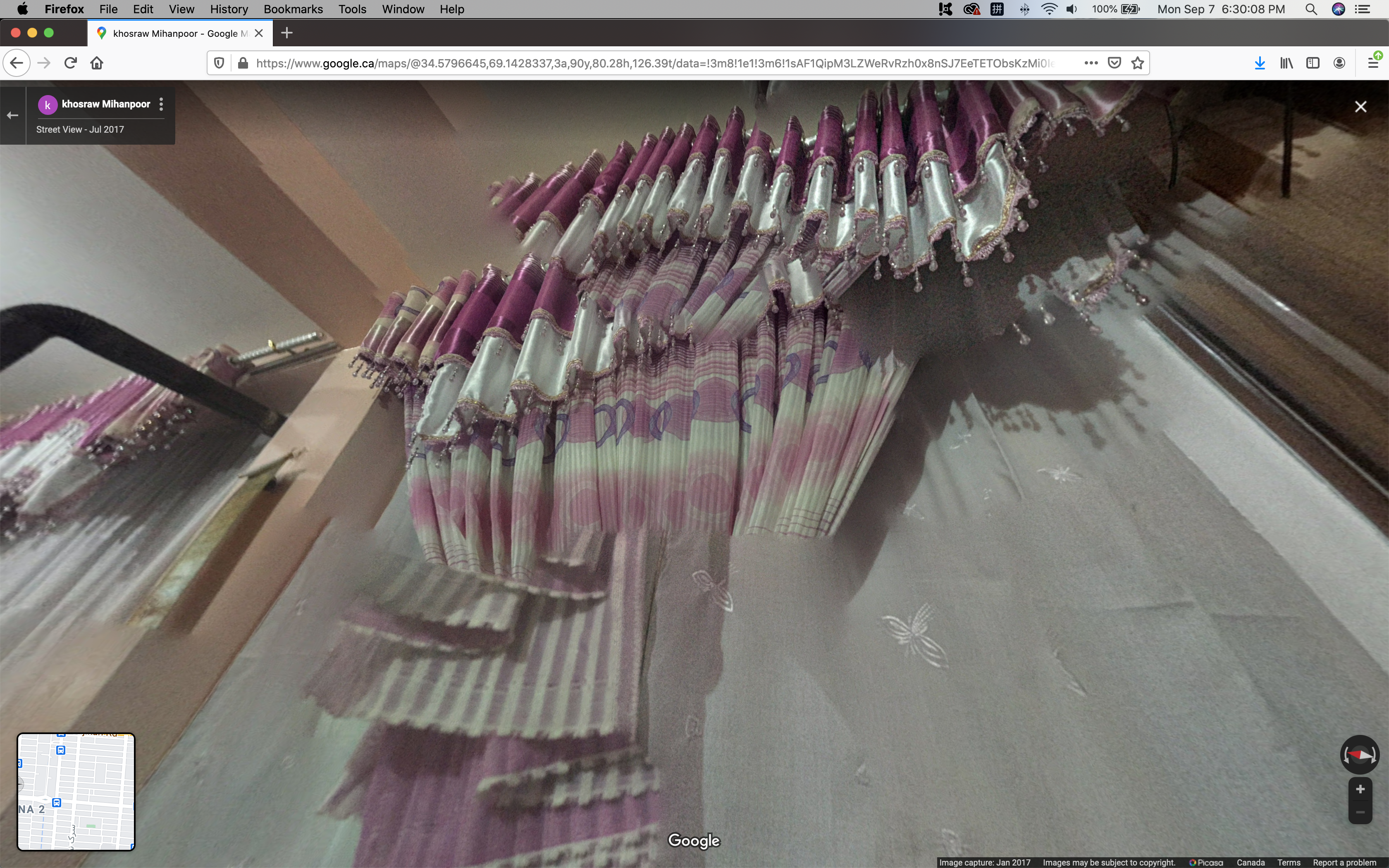The image size is (1389, 868).
Task: Zoom out with the minus button
Action: point(1360,812)
